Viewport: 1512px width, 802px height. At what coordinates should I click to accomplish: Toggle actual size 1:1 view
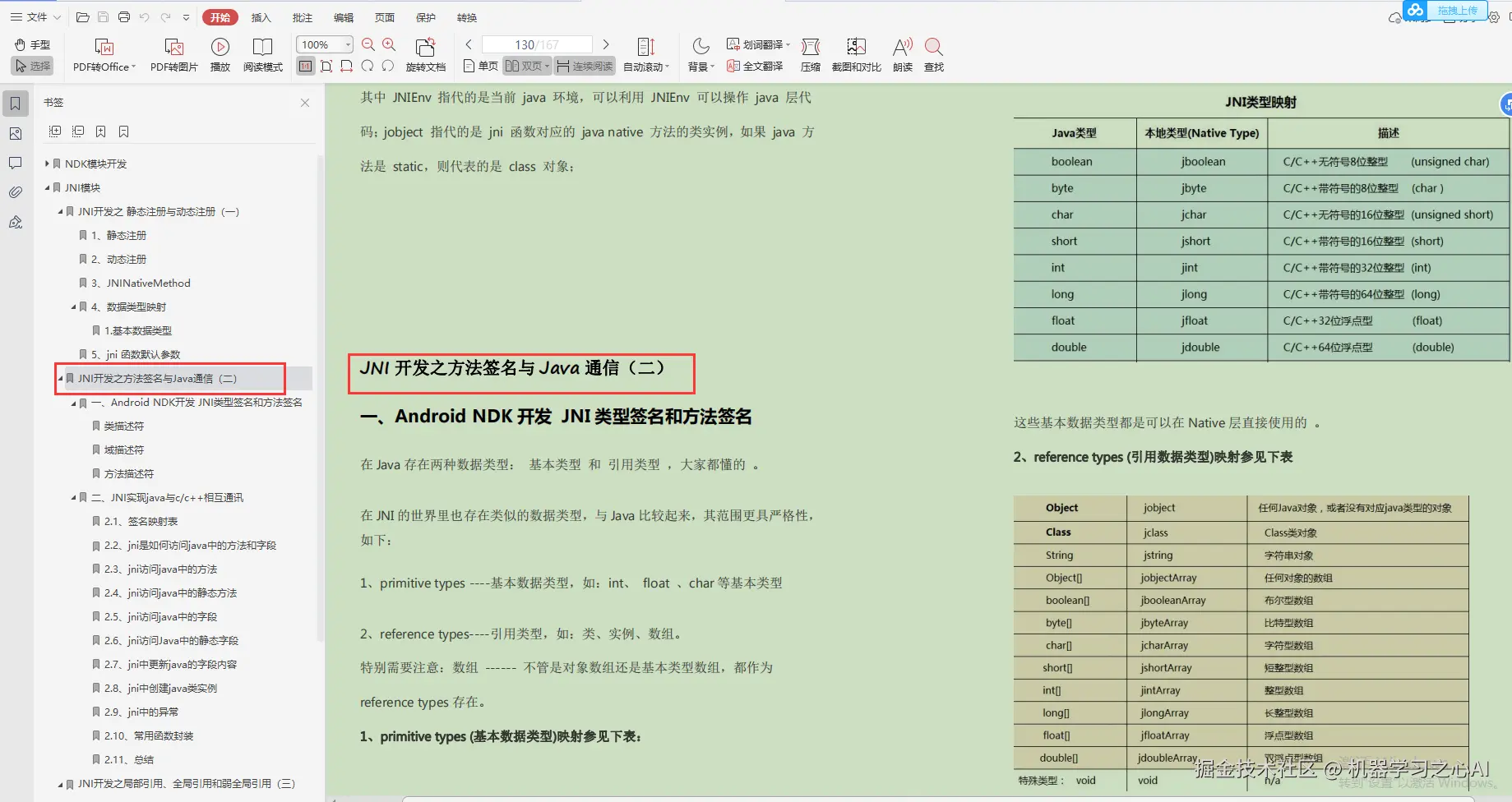tap(306, 66)
